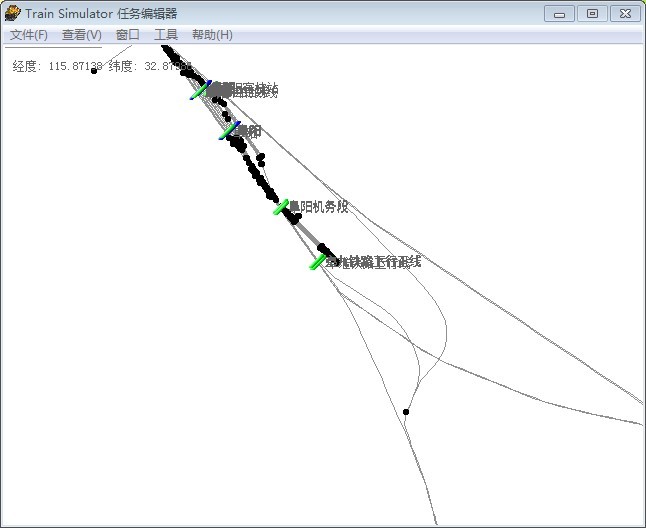Screen dimensions: 646x528
Task: Select green station marker at 阜阳机务段
Action: 281,207
